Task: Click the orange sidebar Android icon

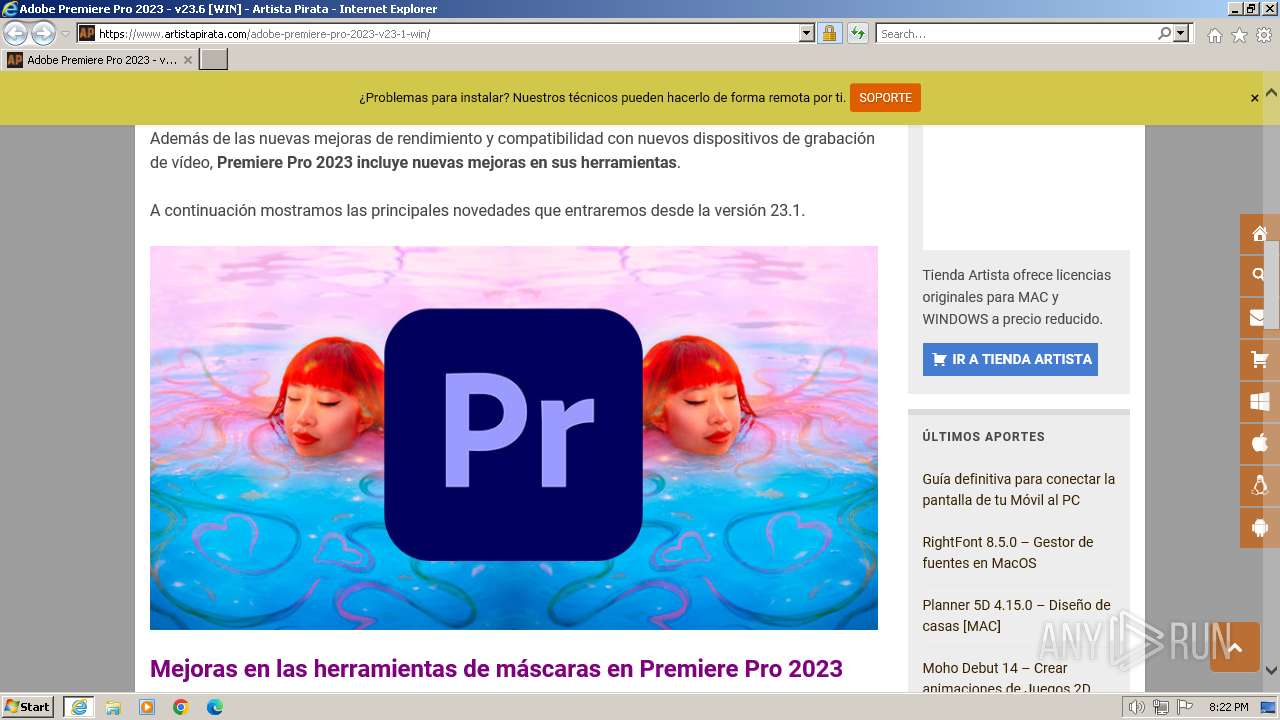Action: pyautogui.click(x=1259, y=527)
